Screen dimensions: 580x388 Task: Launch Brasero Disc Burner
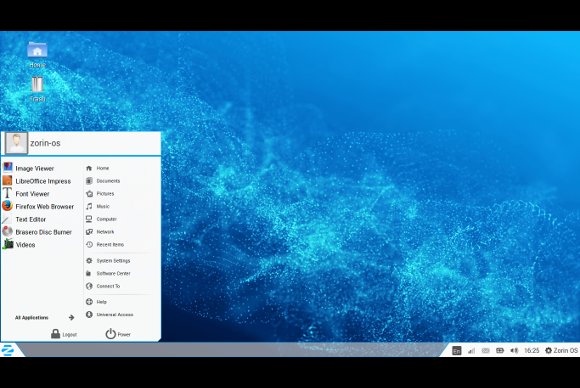[37, 232]
